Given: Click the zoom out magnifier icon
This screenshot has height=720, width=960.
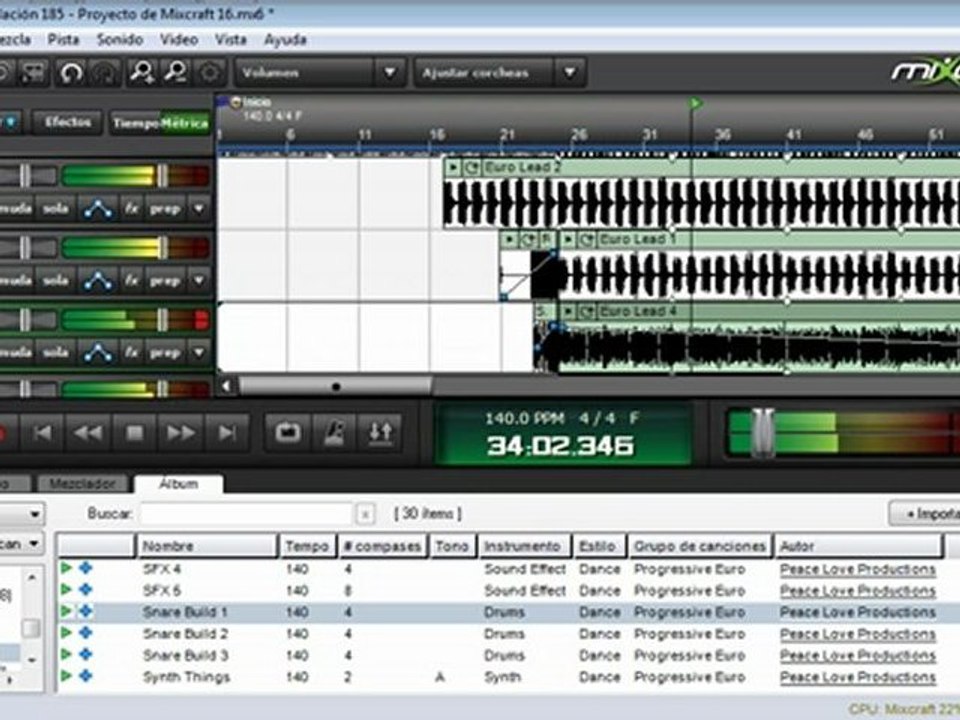Looking at the screenshot, I should pos(175,73).
